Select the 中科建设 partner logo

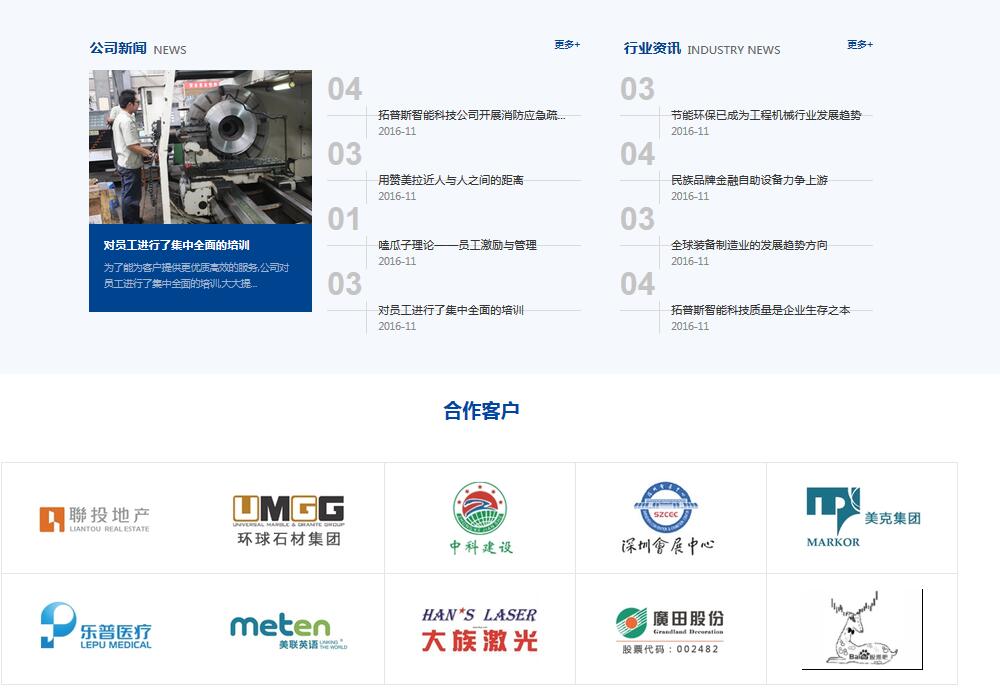tap(480, 518)
